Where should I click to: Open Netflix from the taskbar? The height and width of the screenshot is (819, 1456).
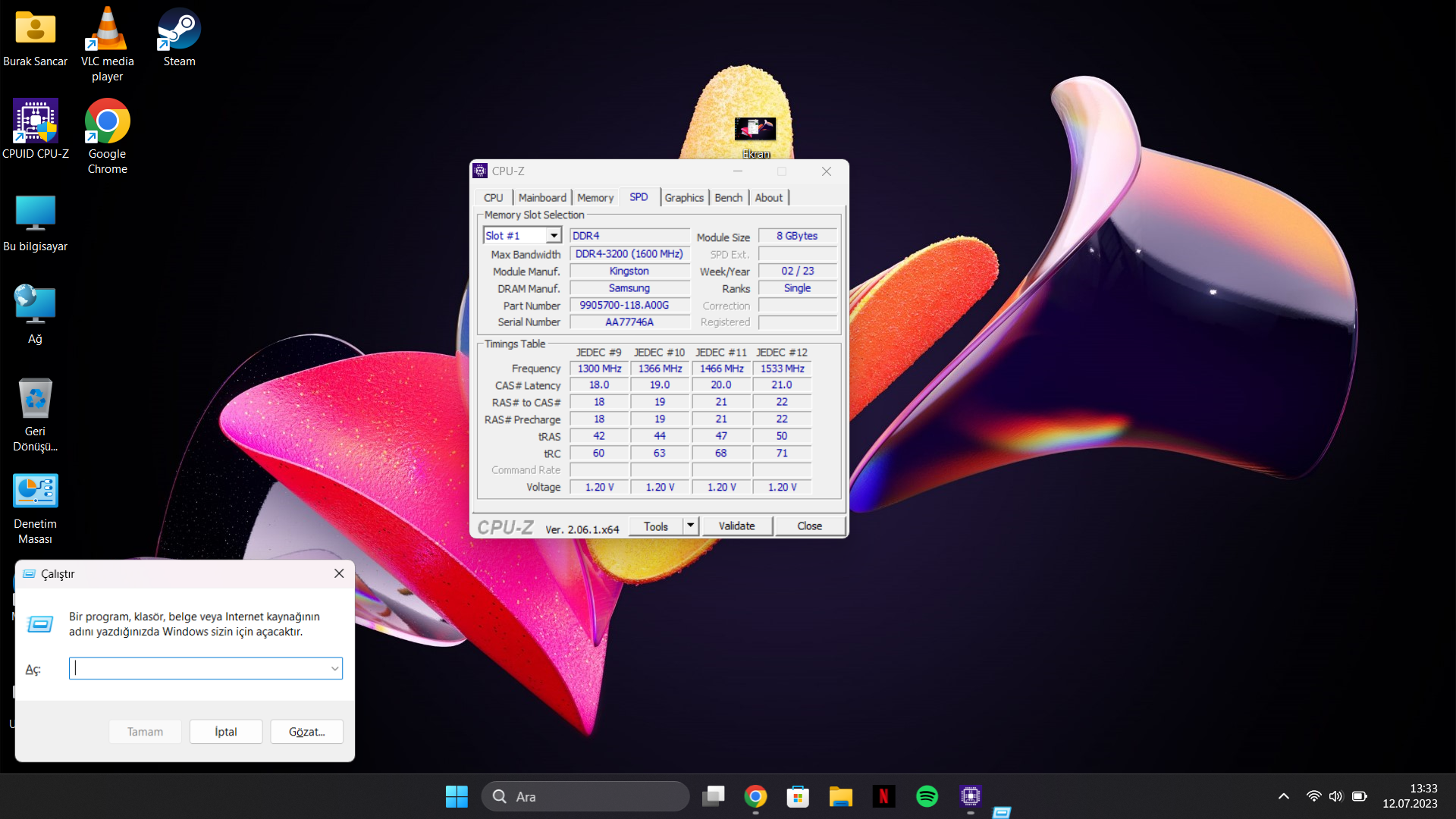click(x=883, y=796)
